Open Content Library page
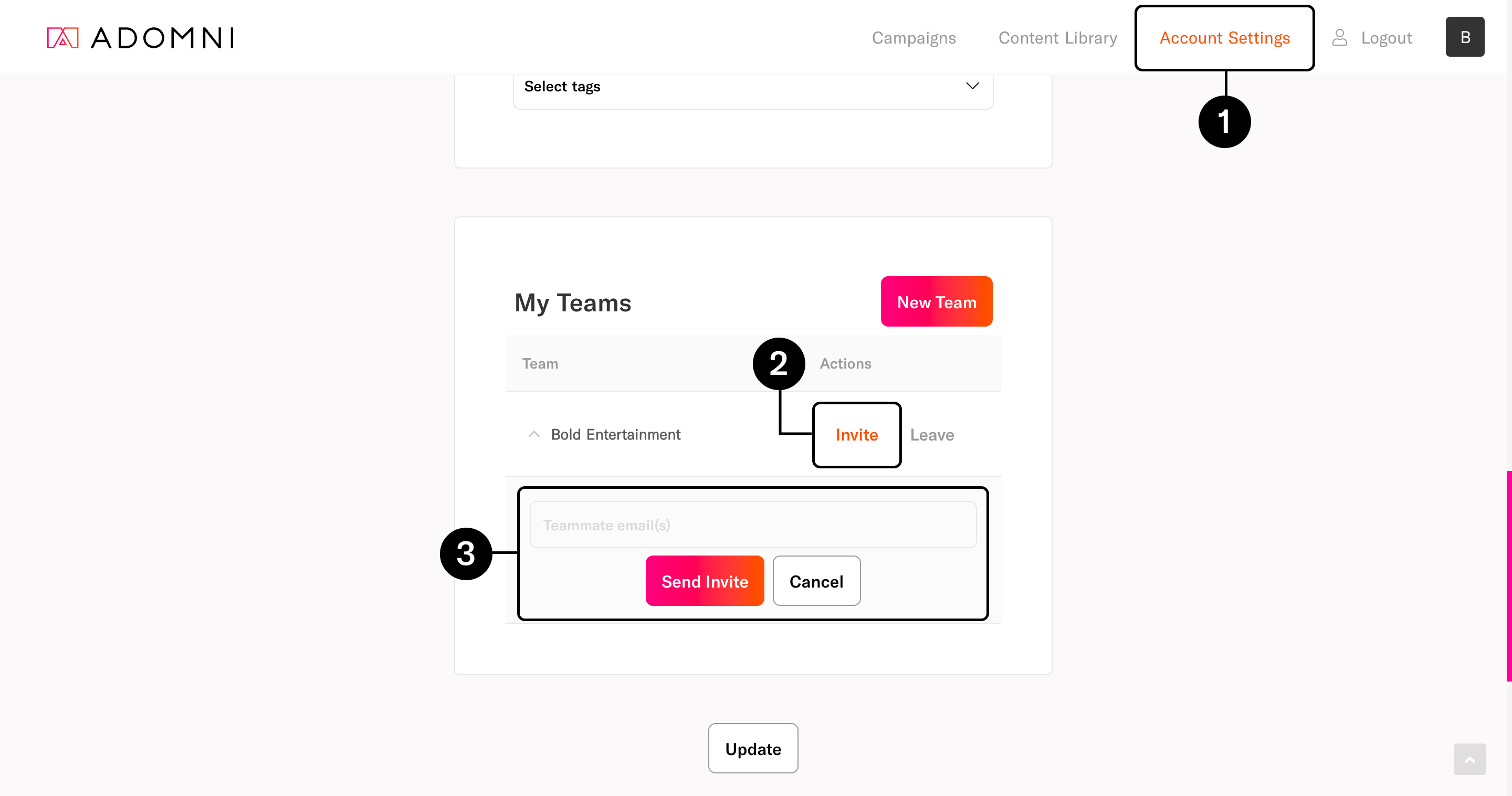1512x796 pixels. tap(1057, 38)
